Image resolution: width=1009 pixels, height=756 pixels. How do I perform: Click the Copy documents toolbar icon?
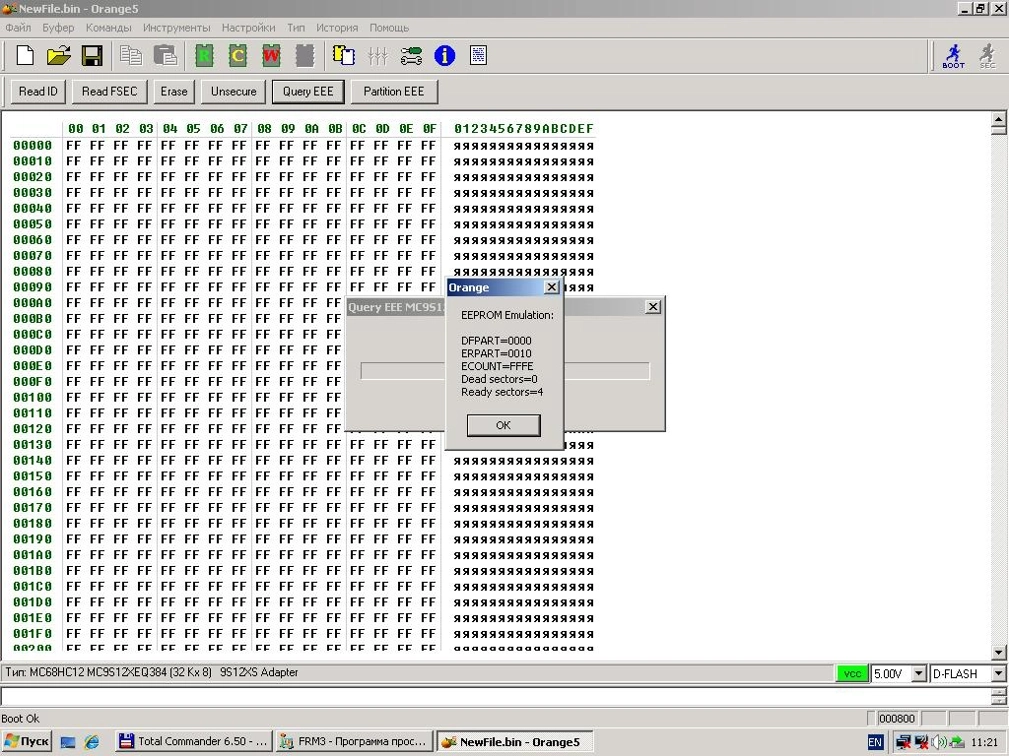coord(131,55)
